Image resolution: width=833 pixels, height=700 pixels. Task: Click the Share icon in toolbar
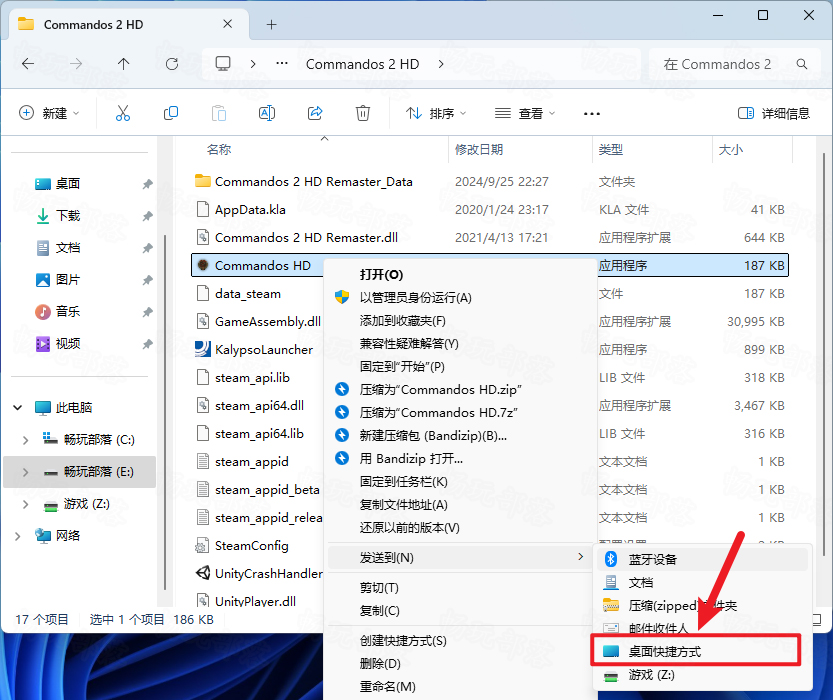[x=315, y=113]
